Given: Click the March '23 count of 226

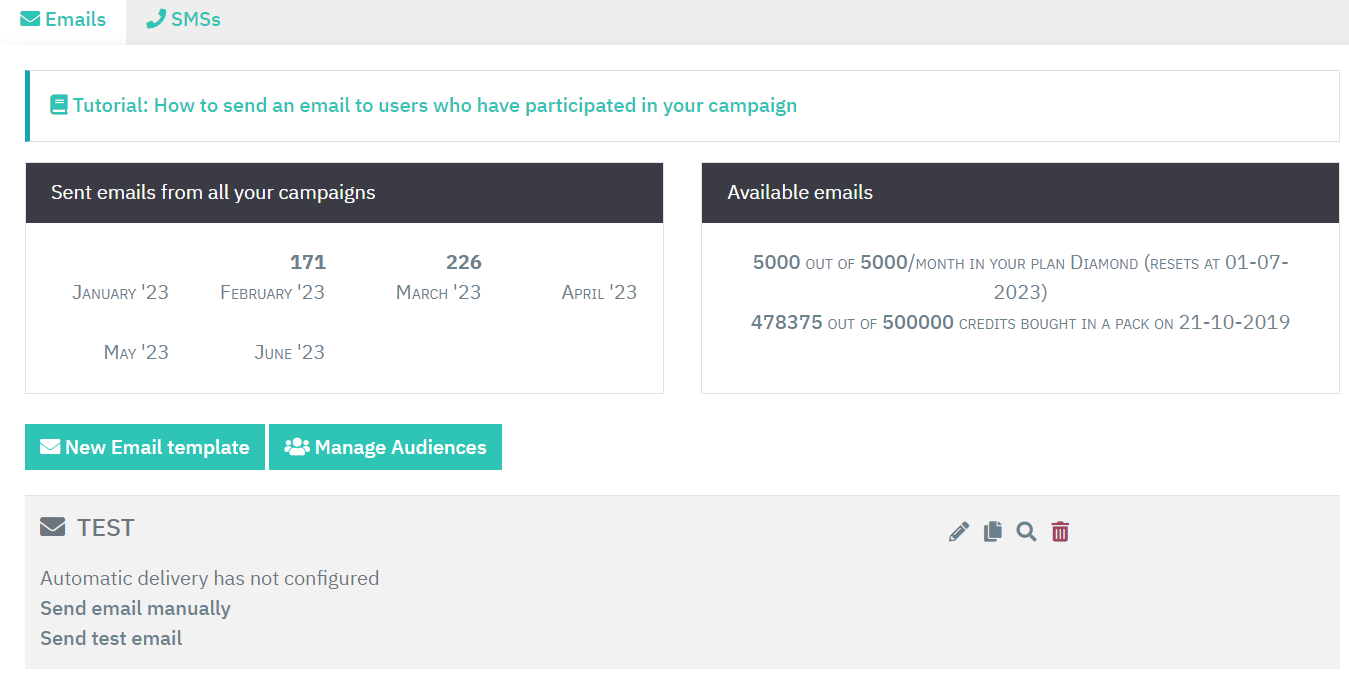Looking at the screenshot, I should 464,262.
